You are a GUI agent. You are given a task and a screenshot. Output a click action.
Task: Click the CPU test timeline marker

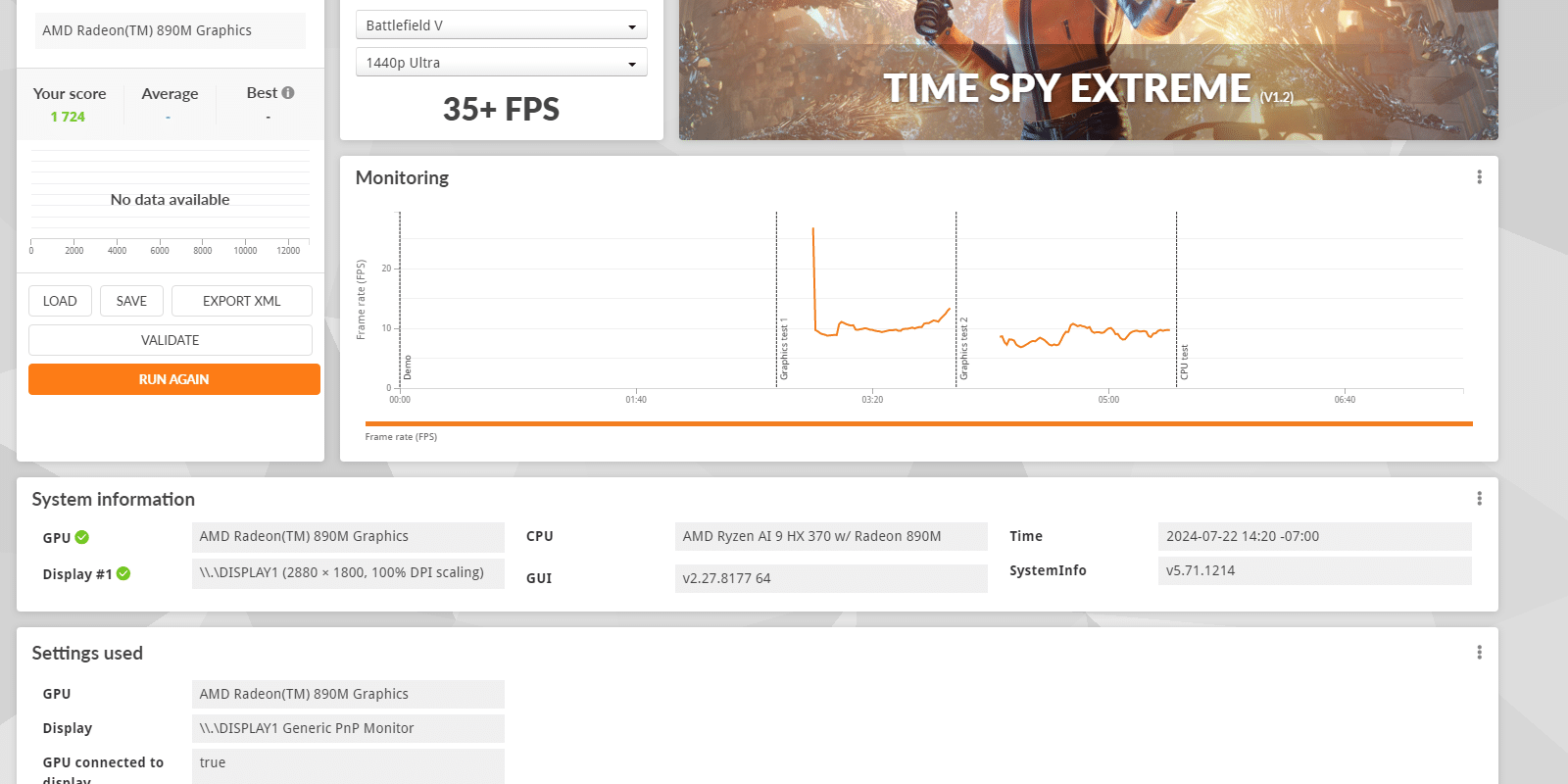point(1184,363)
